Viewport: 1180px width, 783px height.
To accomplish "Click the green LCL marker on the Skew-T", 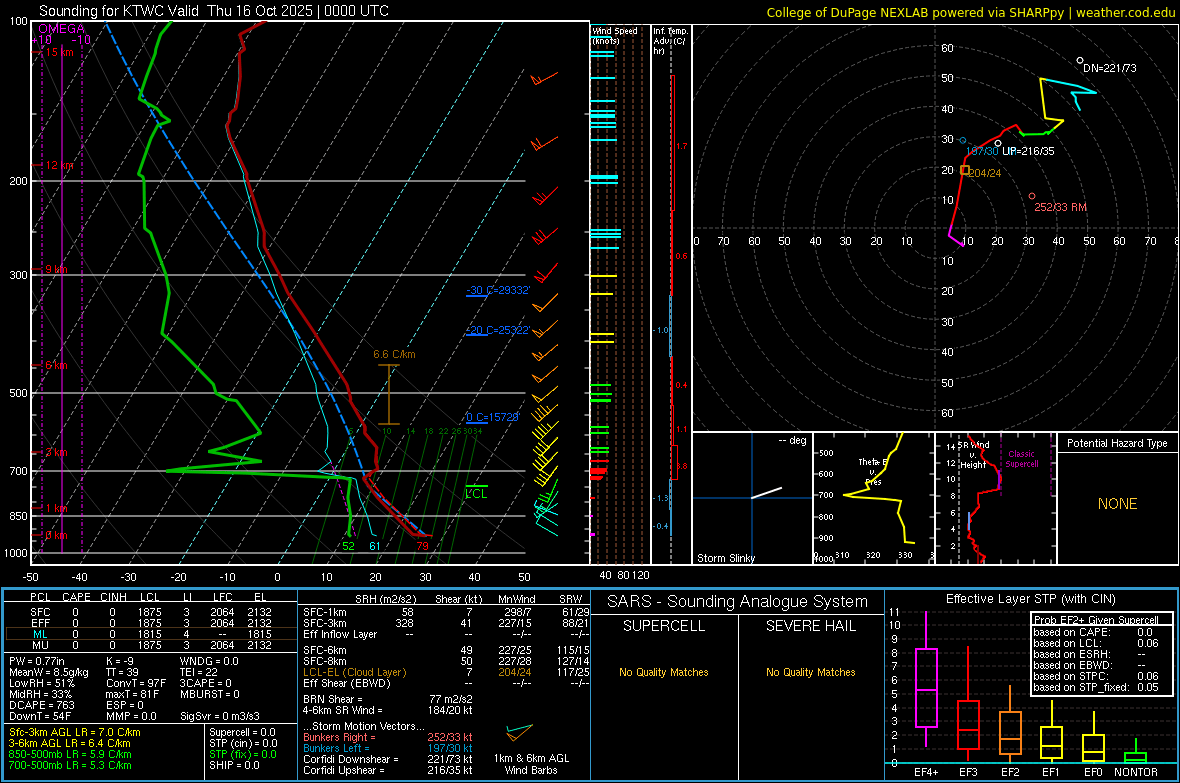I will tap(476, 491).
